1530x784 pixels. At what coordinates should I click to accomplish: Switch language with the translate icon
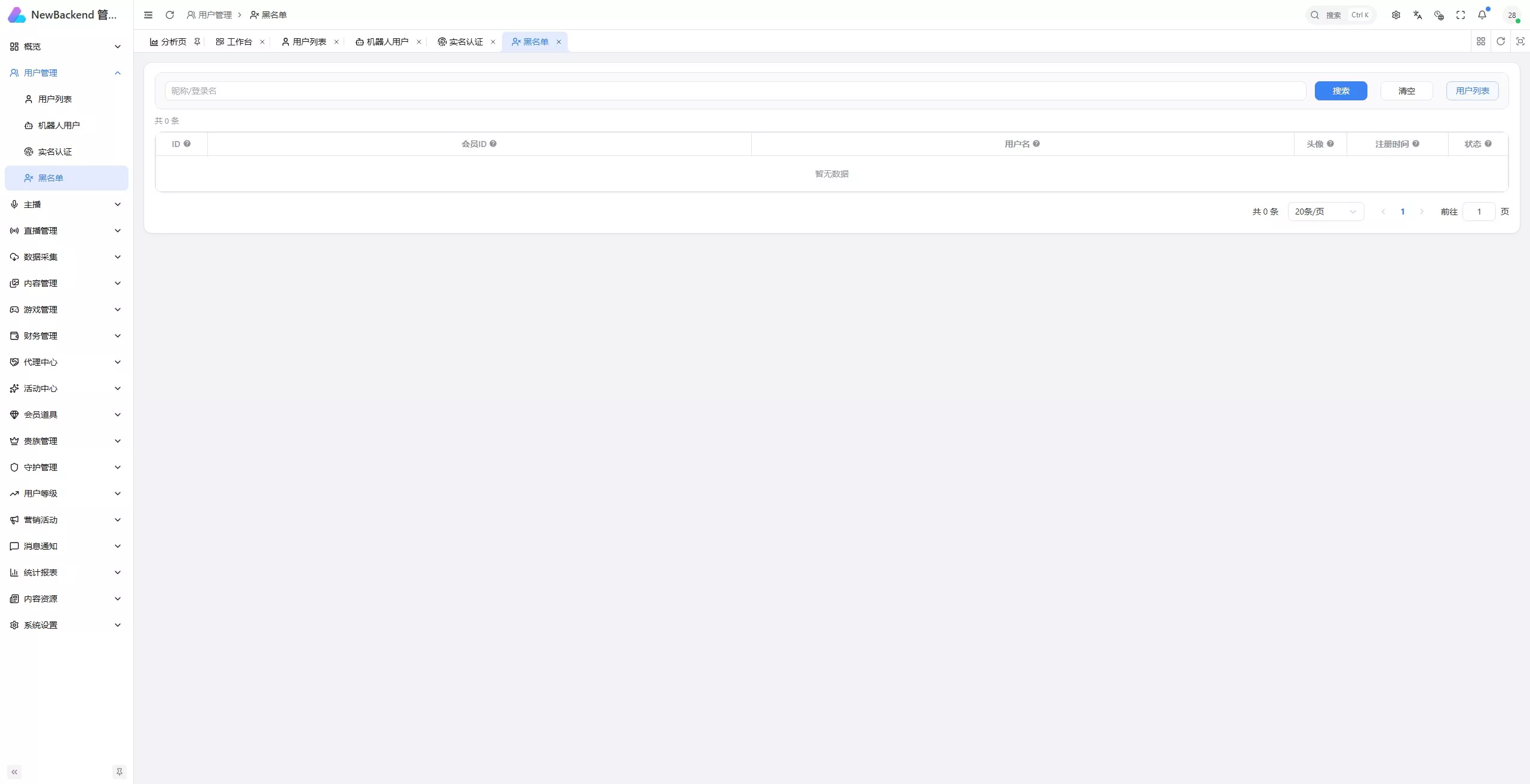pyautogui.click(x=1418, y=15)
